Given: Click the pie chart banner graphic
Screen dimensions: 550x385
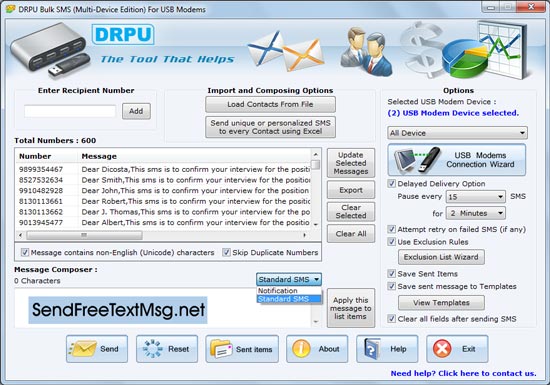Looking at the screenshot, I should click(465, 60).
